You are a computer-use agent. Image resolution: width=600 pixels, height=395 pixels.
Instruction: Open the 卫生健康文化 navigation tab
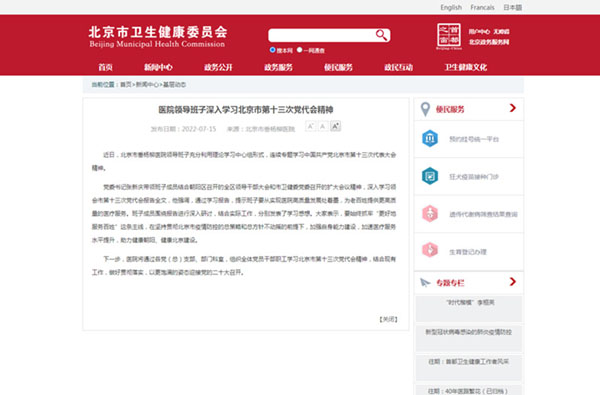[465, 67]
